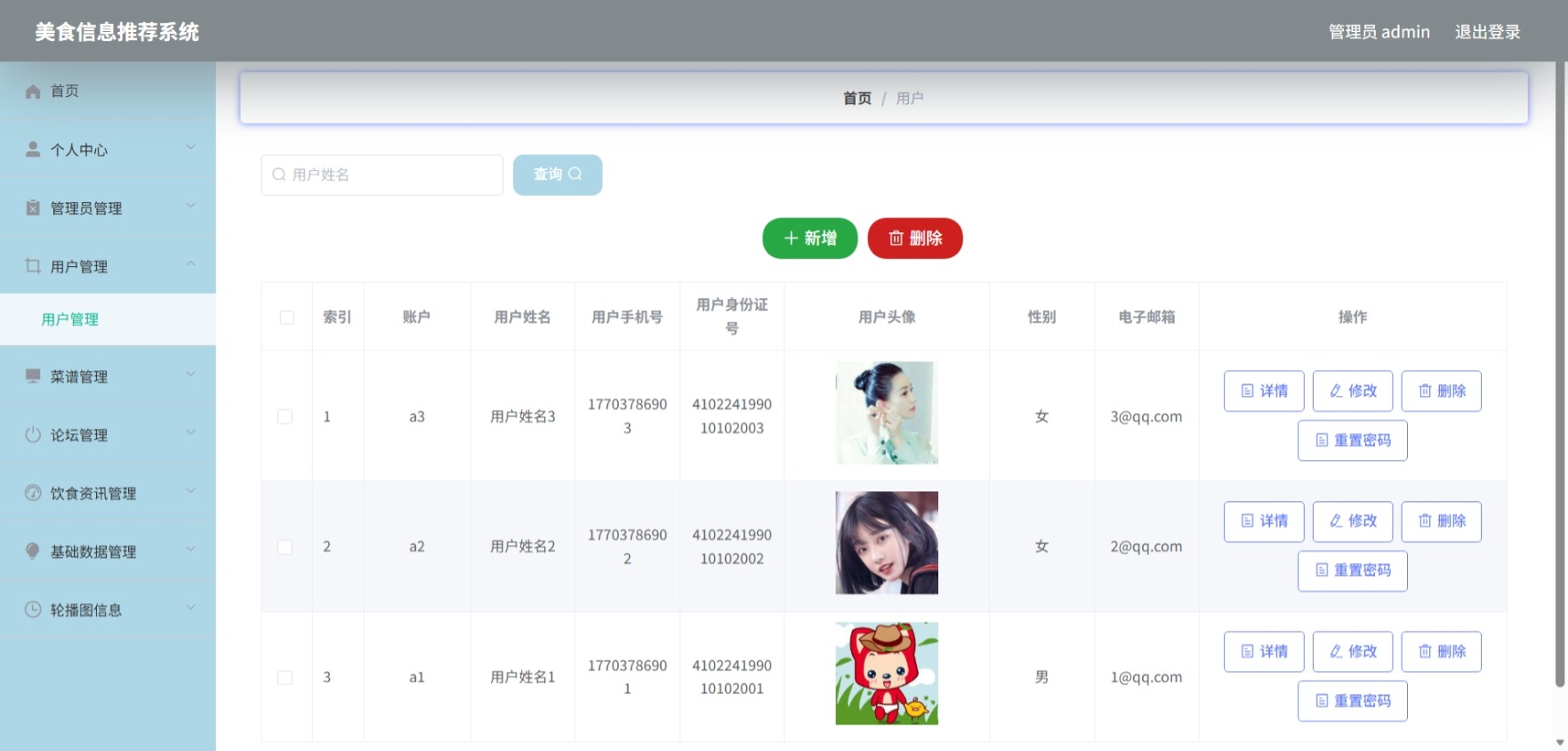Check the checkbox for row a1
The width and height of the screenshot is (1568, 751).
pos(285,677)
